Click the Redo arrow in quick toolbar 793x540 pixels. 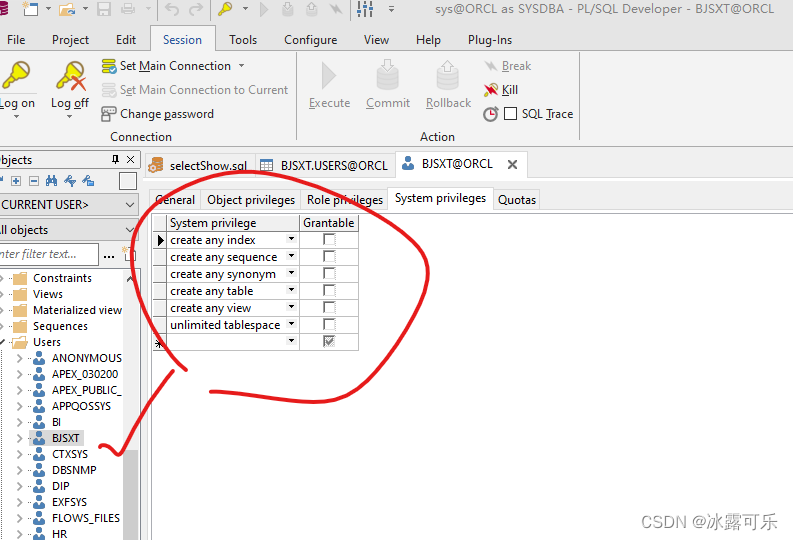click(196, 9)
